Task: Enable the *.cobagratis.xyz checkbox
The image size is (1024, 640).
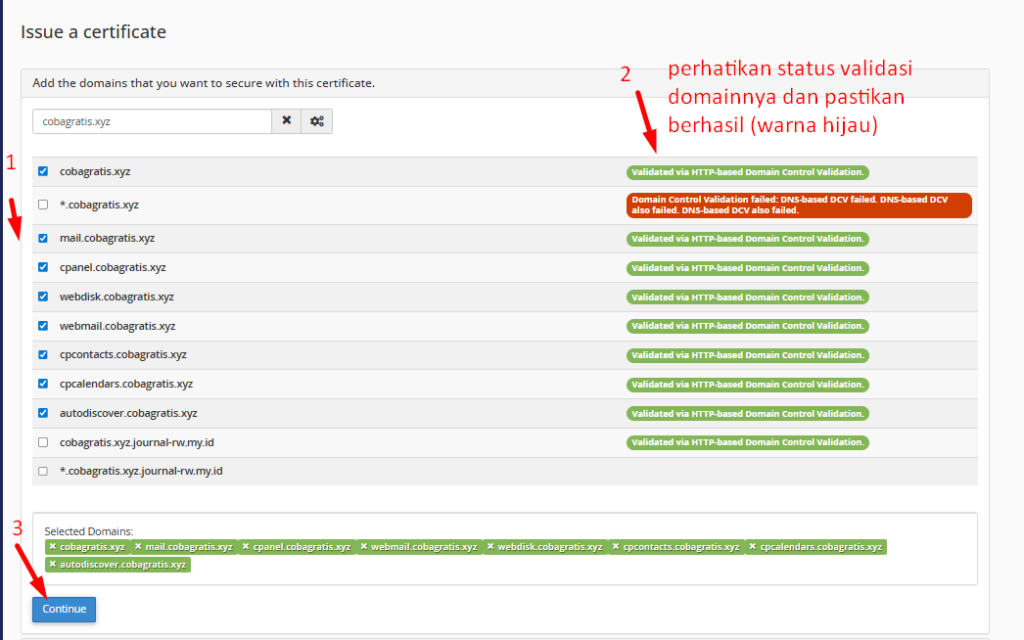Action: click(x=42, y=204)
